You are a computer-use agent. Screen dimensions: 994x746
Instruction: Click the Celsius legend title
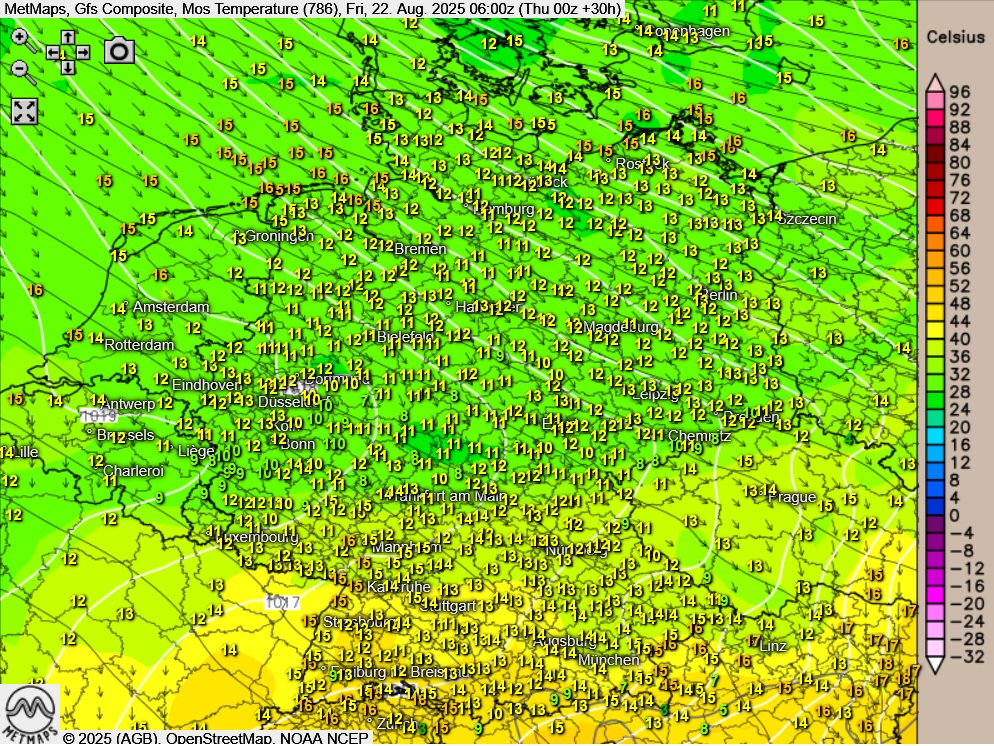click(x=955, y=37)
